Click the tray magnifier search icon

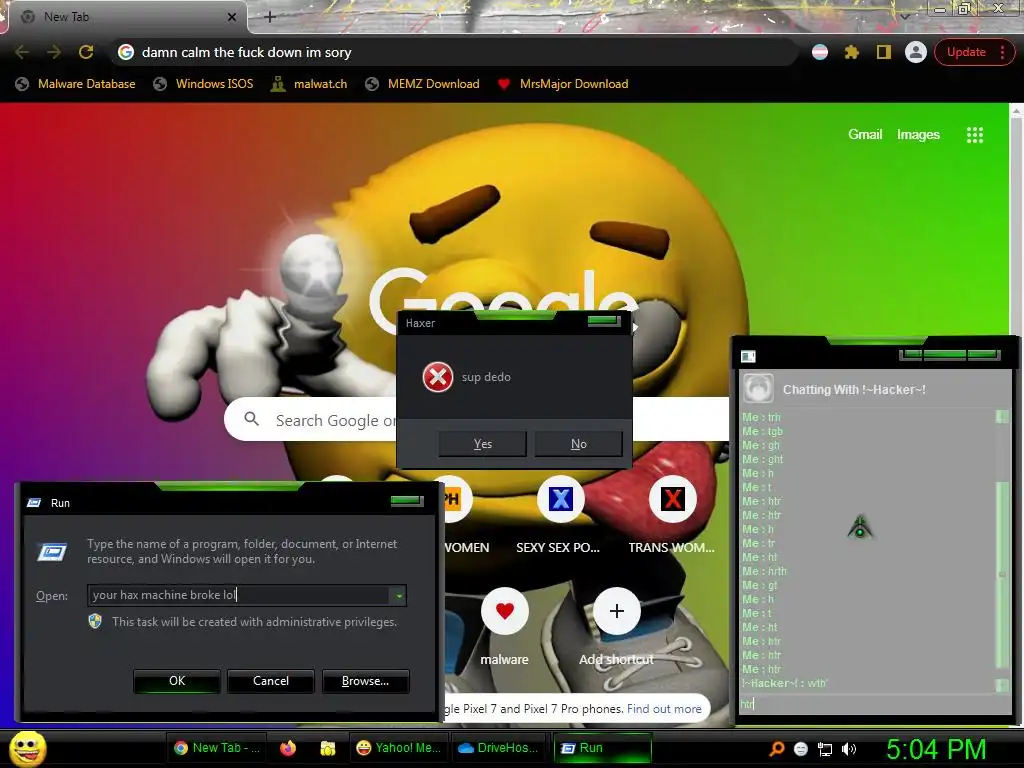[776, 749]
